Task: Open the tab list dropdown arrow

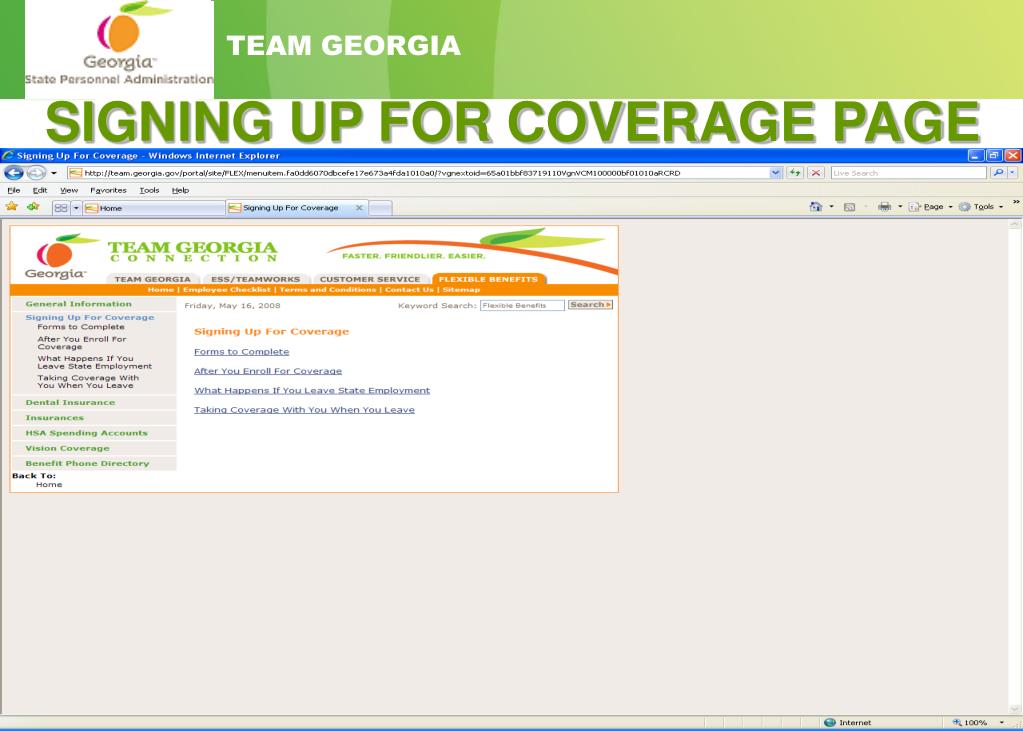Action: tap(76, 208)
